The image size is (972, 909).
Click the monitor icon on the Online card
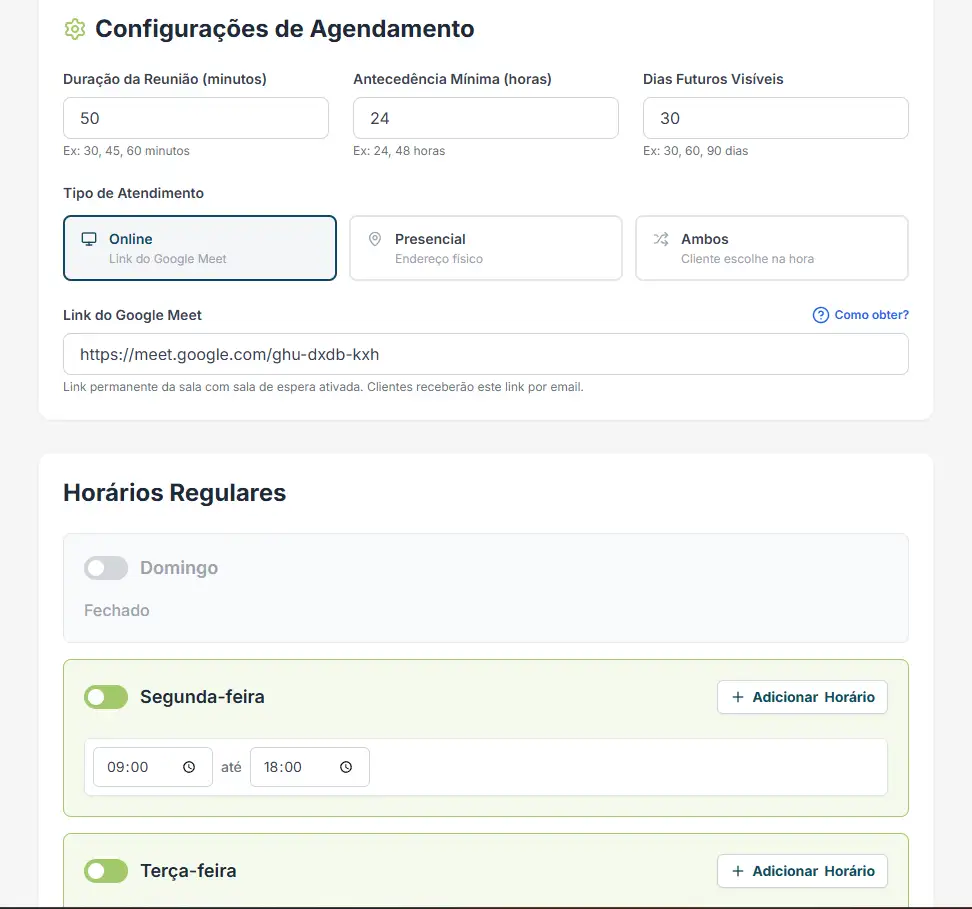(89, 239)
